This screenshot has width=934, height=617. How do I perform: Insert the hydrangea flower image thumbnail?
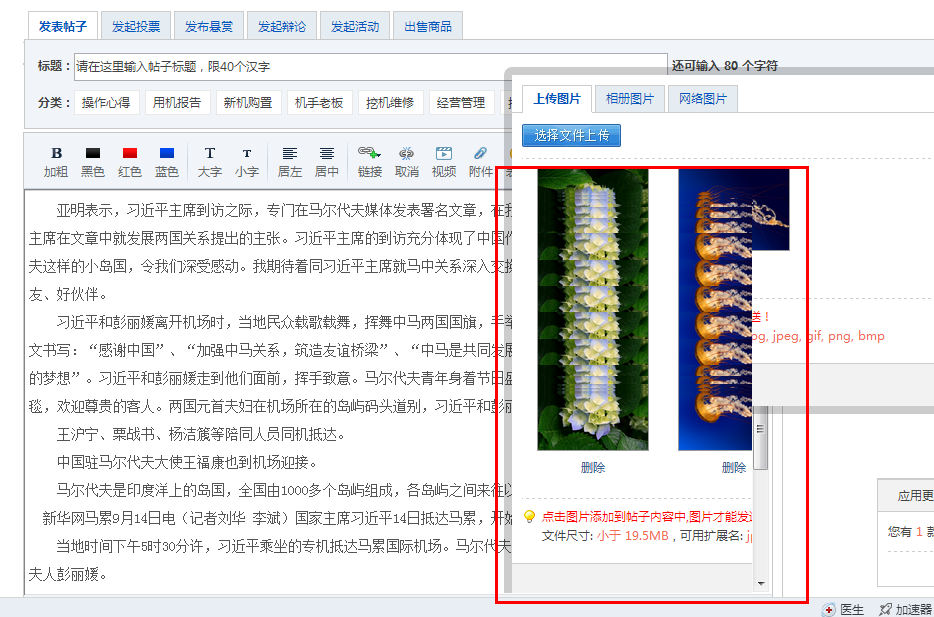pos(593,309)
